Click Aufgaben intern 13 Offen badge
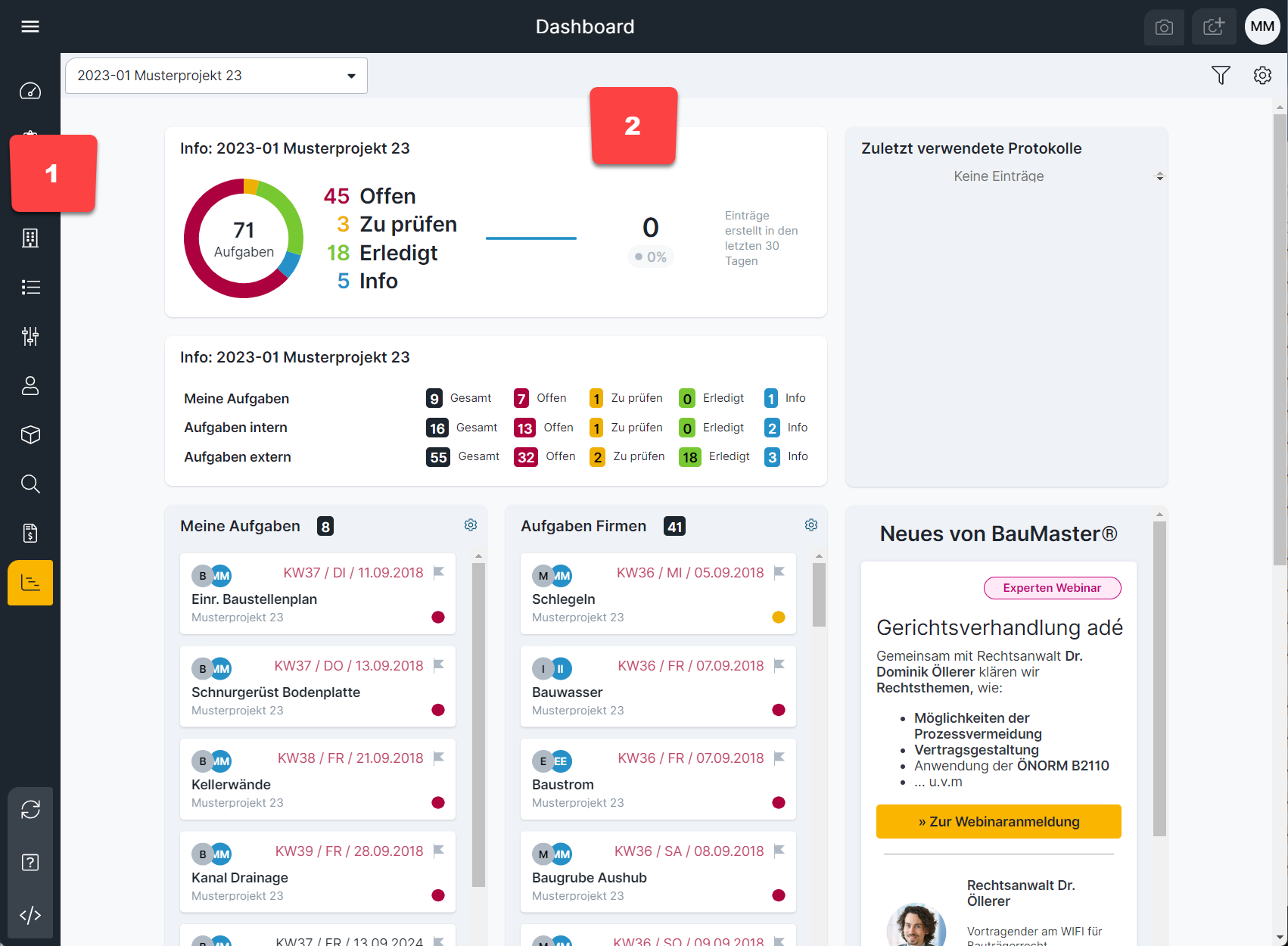Viewport: 1288px width, 946px height. [524, 428]
